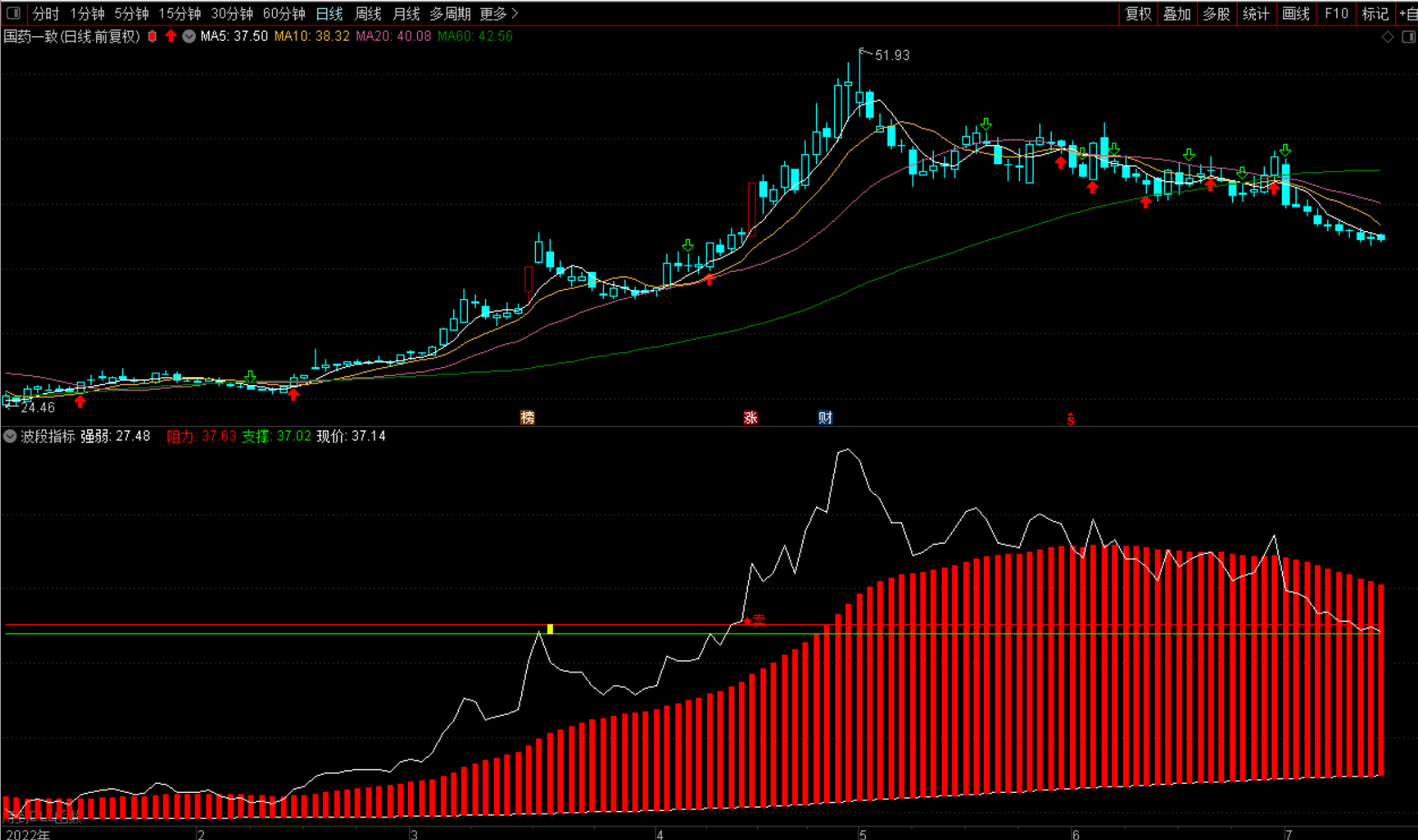The image size is (1418, 840).
Task: Select the 30分钟 period tab
Action: click(232, 14)
